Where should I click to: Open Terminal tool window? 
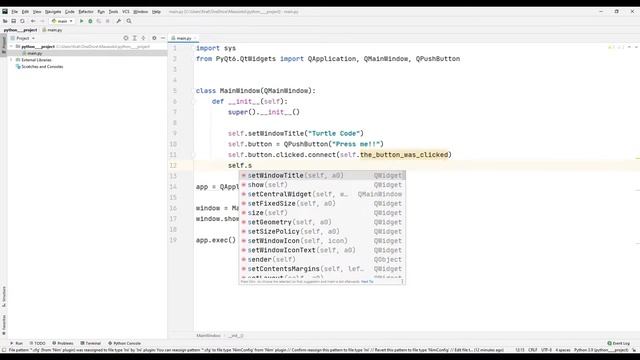point(91,343)
